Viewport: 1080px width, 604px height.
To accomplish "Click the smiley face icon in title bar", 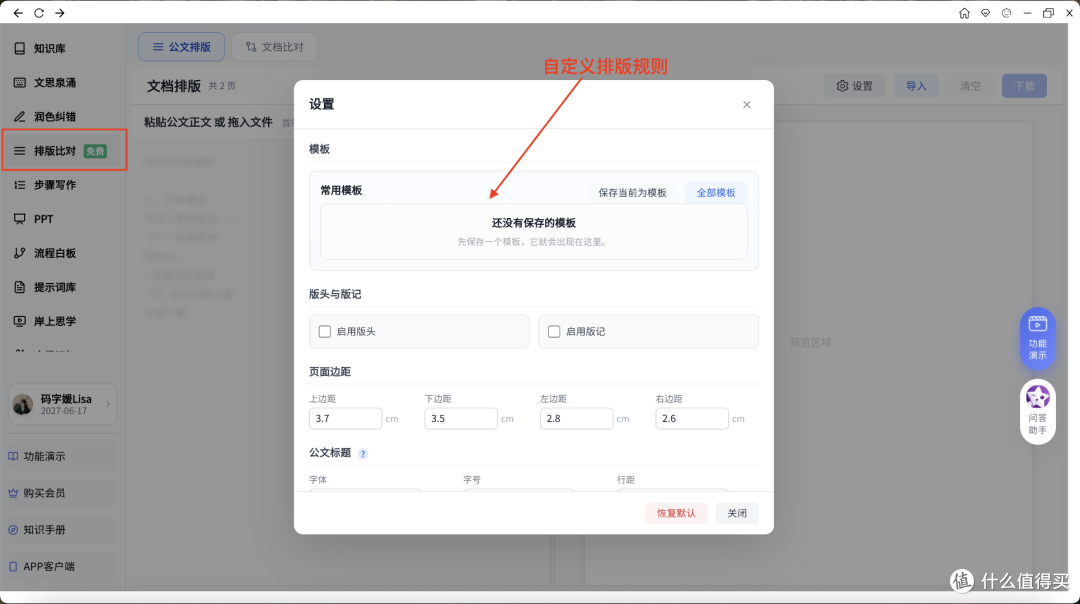I will tap(1006, 13).
